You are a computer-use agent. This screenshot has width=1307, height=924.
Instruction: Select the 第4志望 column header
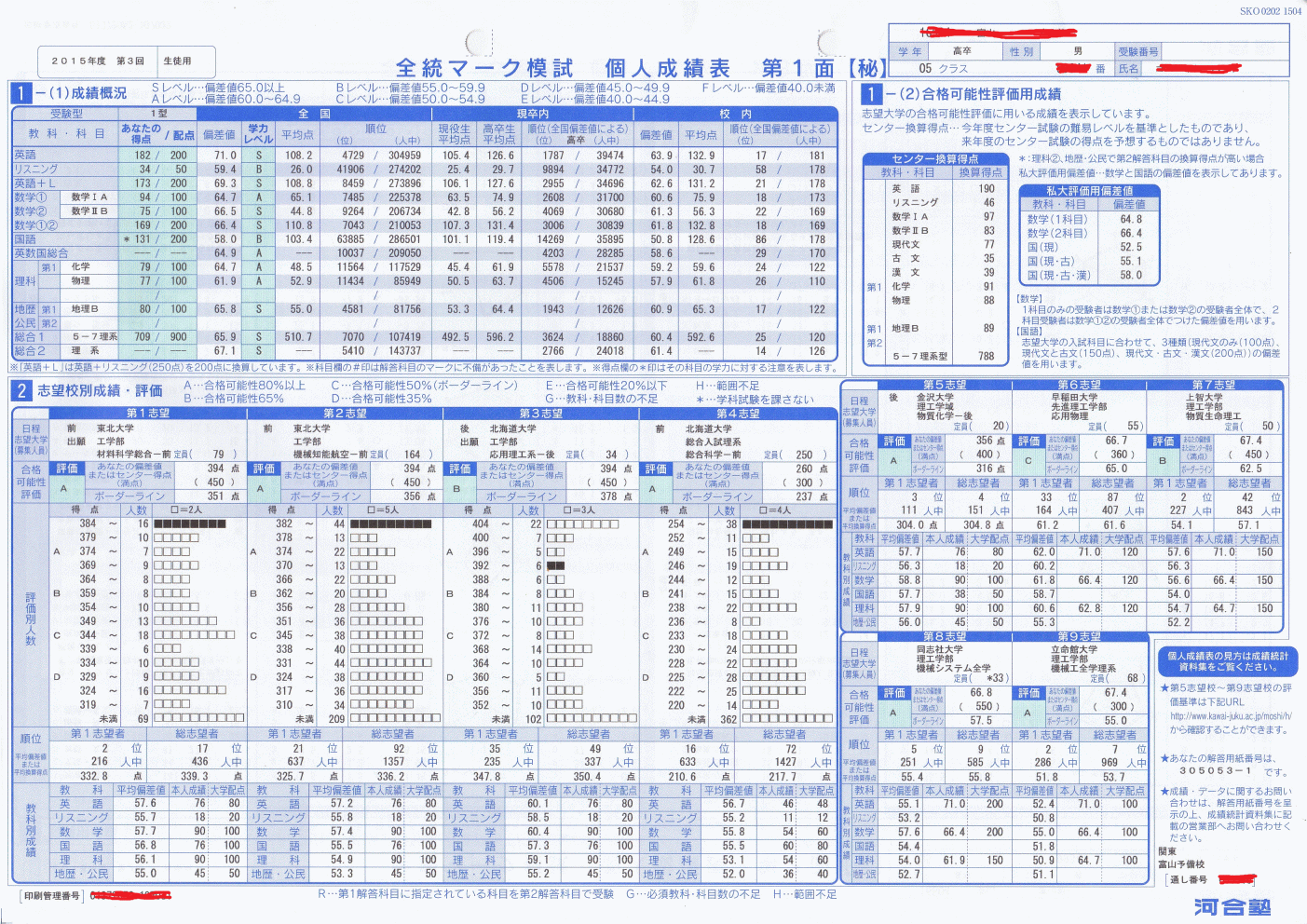pyautogui.click(x=738, y=413)
